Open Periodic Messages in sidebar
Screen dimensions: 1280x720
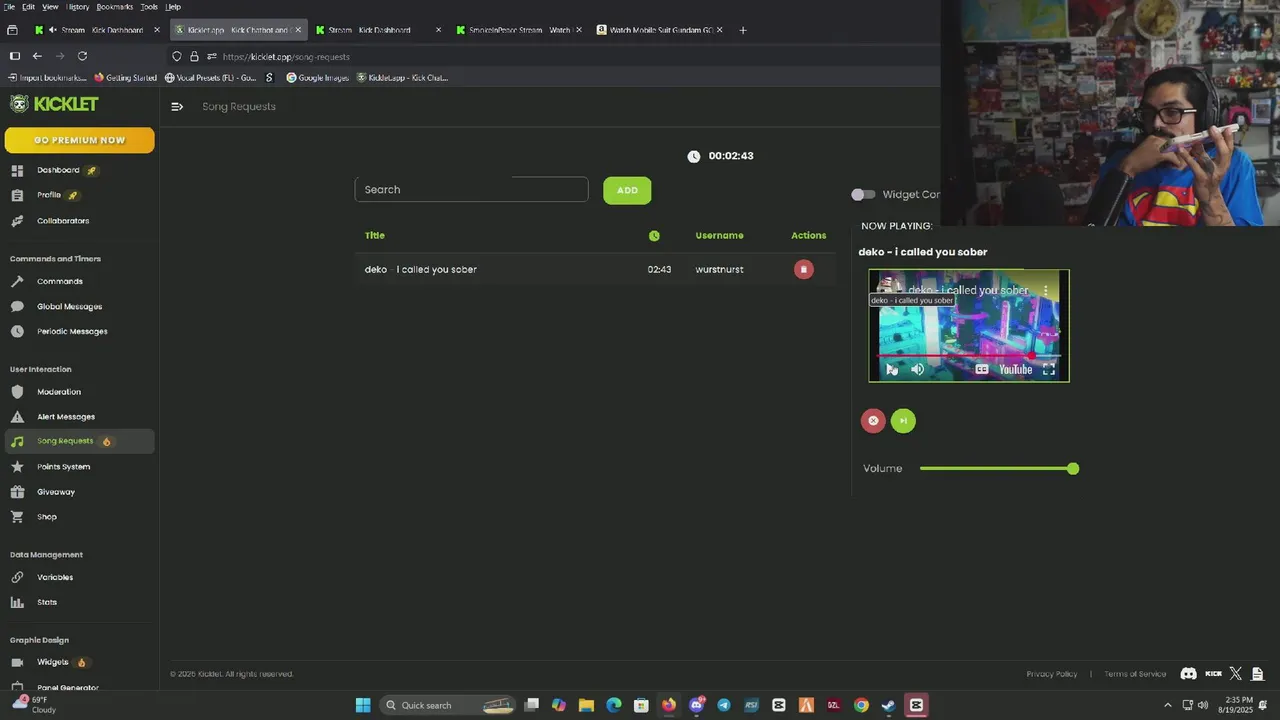click(x=72, y=331)
